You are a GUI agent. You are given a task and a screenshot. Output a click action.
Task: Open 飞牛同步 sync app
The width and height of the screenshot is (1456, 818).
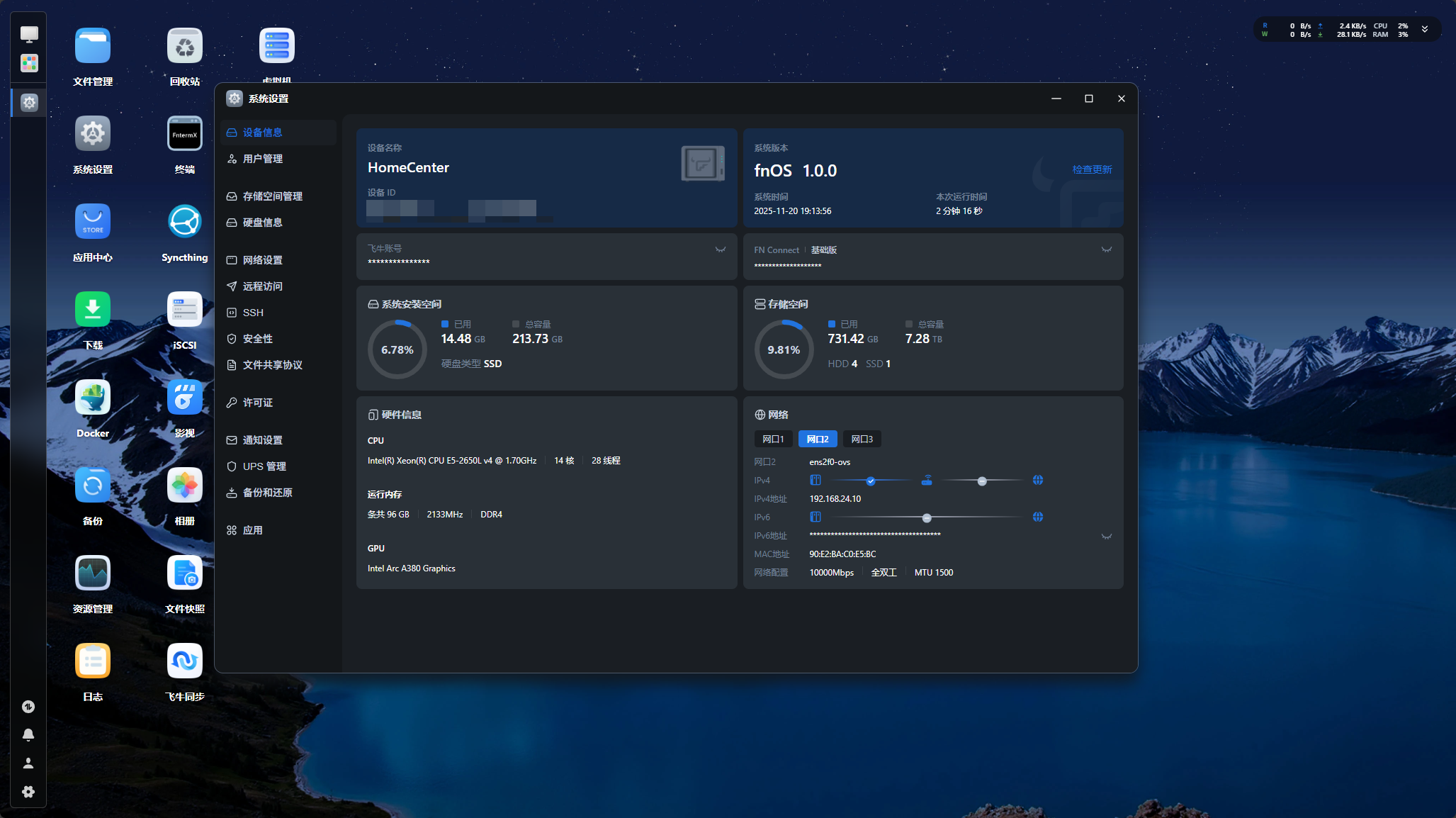tap(184, 661)
